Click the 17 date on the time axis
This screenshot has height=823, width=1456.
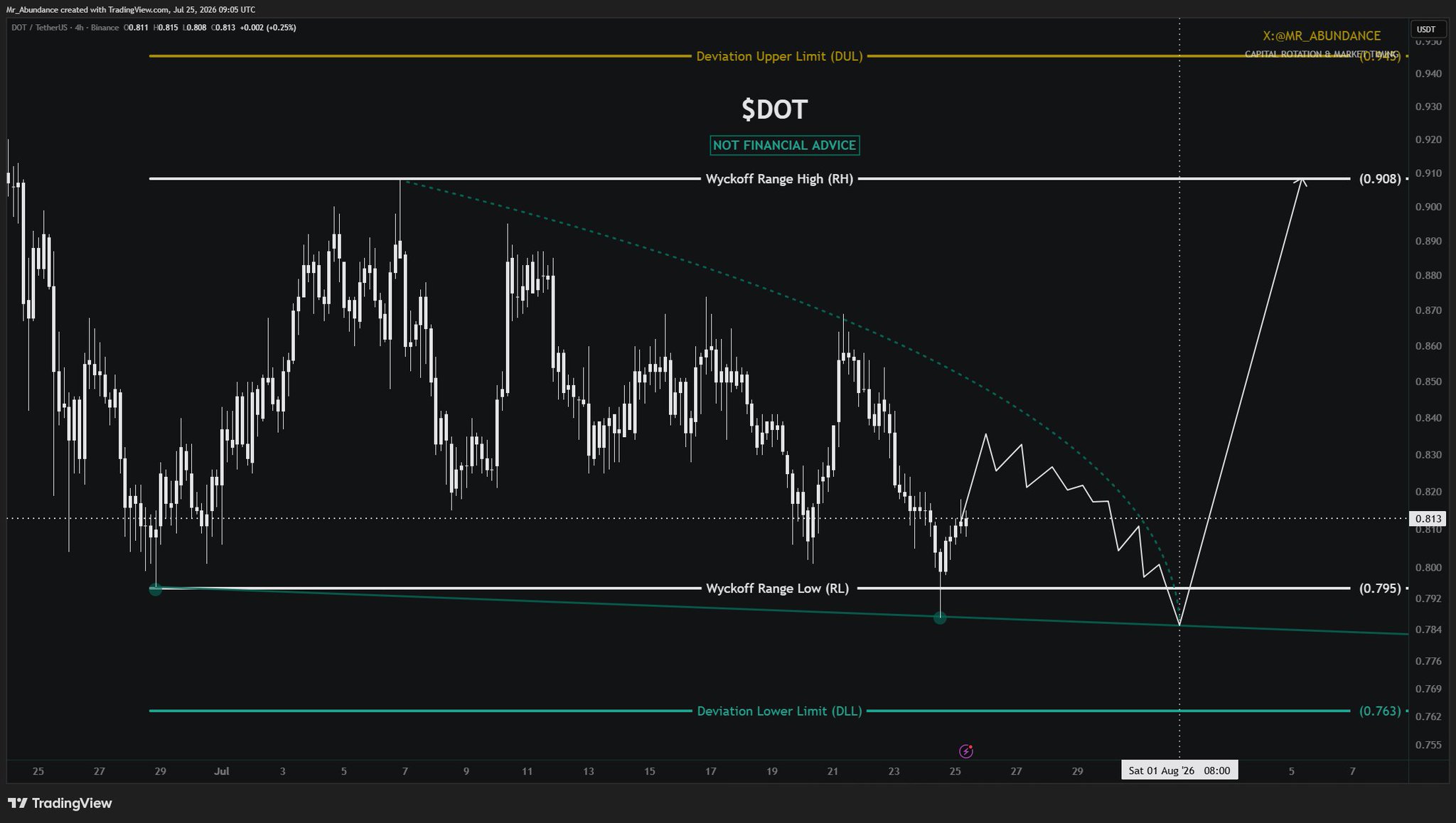(711, 771)
